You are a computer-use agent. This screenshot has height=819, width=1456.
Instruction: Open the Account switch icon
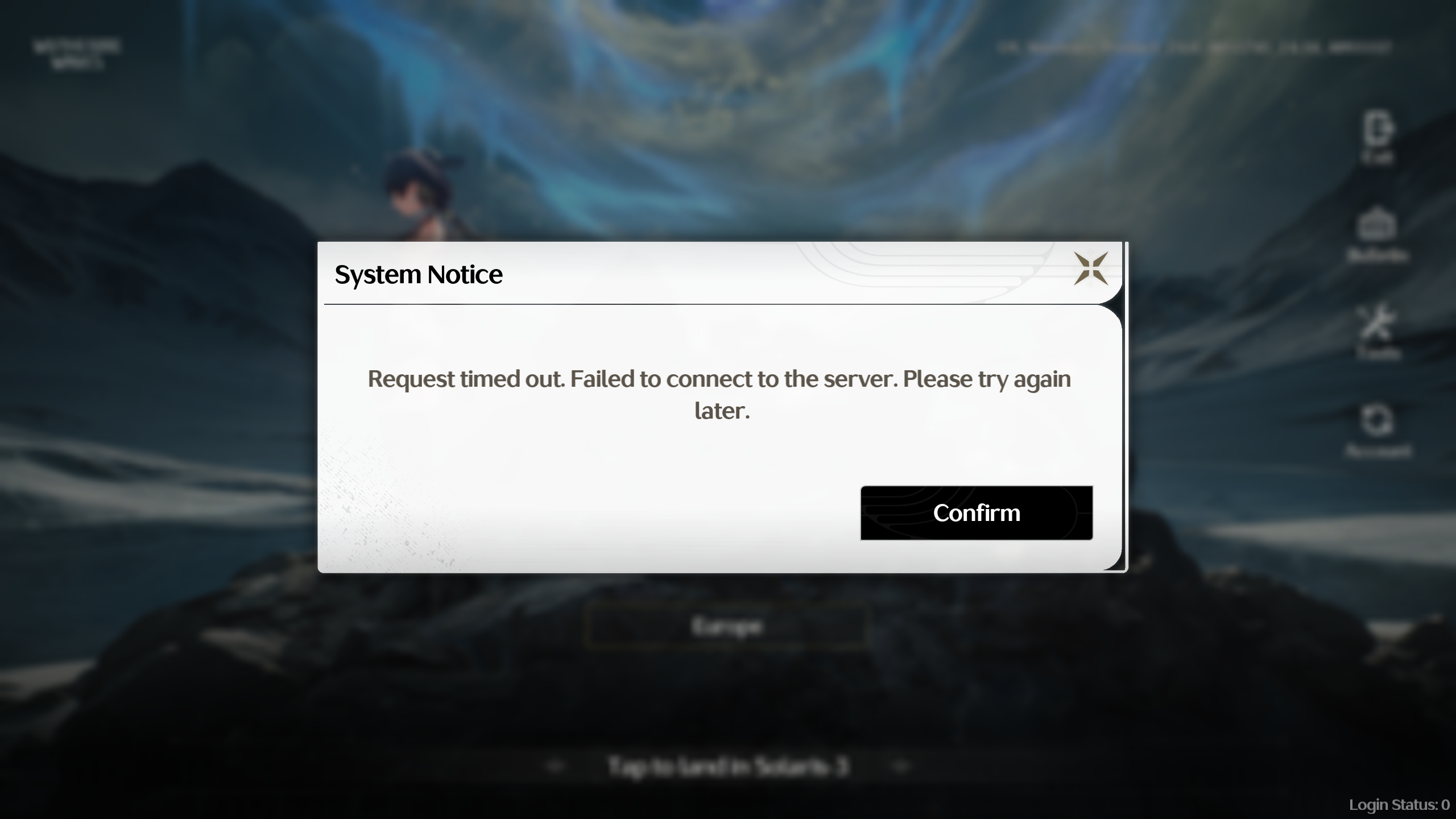[1378, 421]
